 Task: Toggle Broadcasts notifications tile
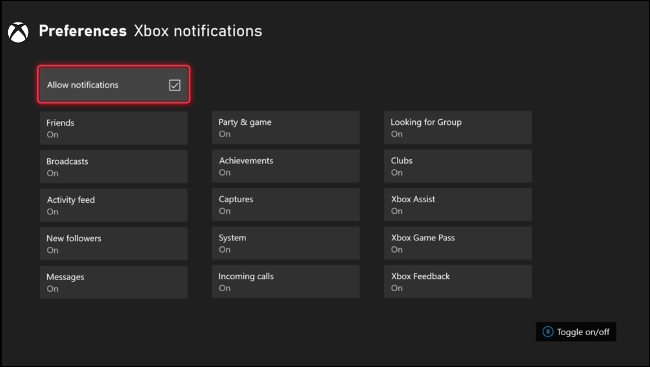[x=114, y=167]
